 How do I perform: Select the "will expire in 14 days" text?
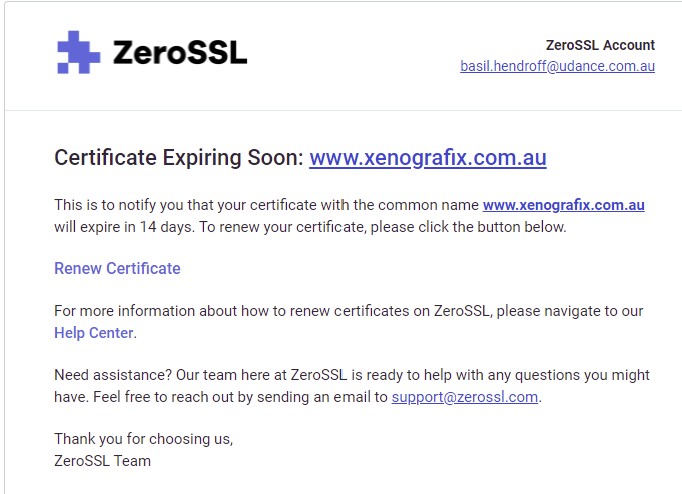pos(124,227)
